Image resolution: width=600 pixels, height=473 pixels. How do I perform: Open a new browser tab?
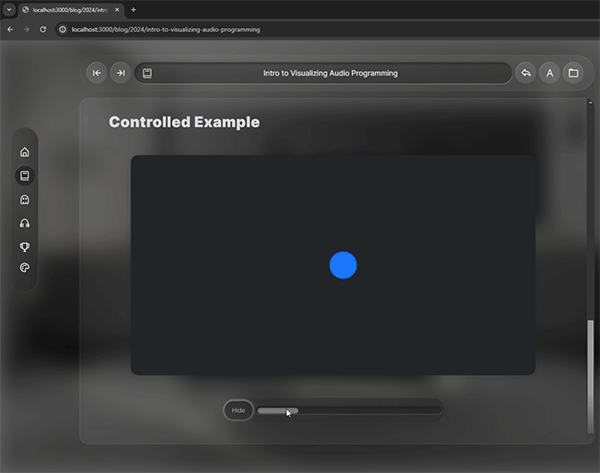(x=134, y=10)
